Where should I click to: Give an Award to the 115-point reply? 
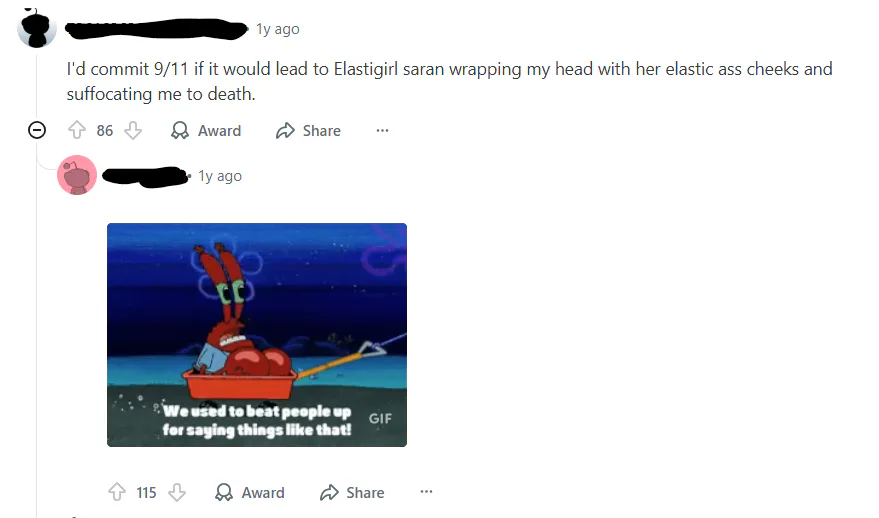249,492
